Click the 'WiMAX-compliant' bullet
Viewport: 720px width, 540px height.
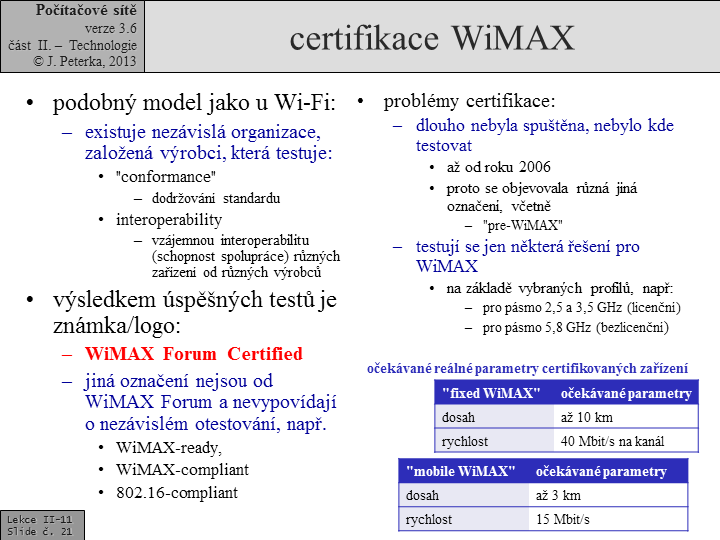(182, 470)
